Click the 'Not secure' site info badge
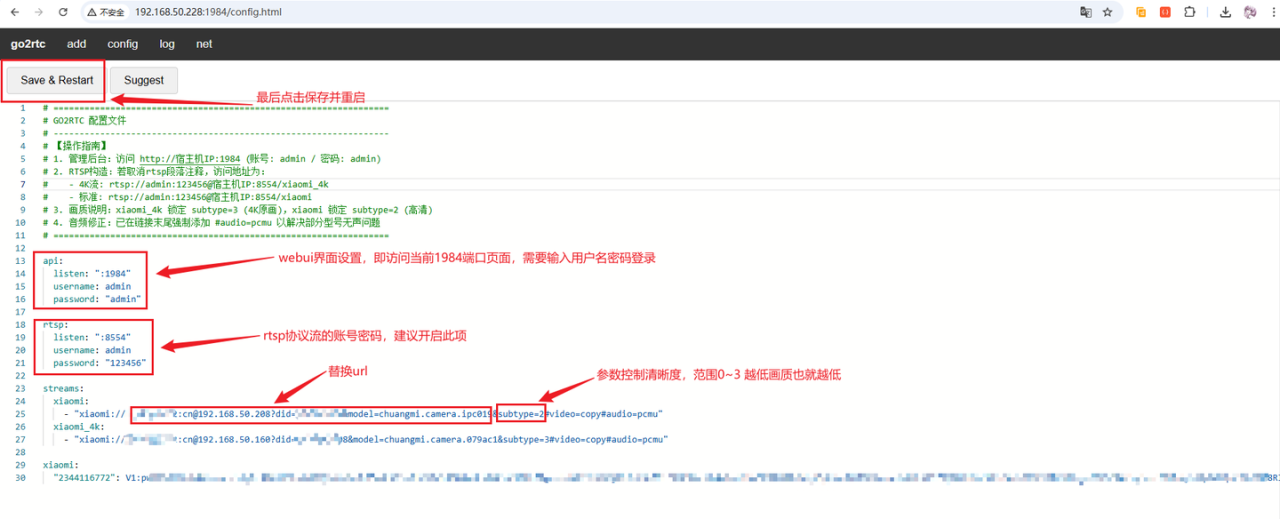Screen dimensions: 1280x519 106,12
